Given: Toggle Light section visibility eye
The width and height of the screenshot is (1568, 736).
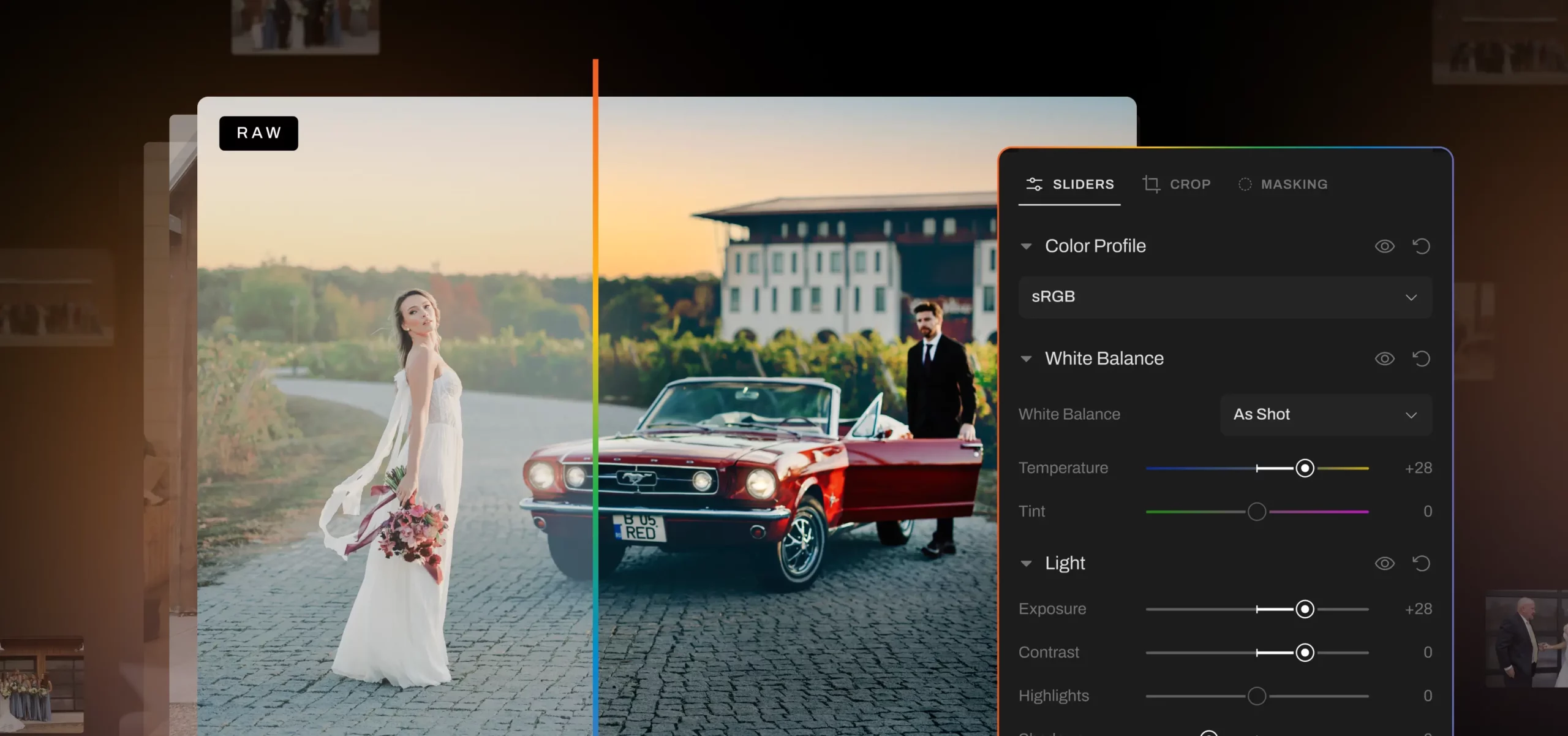Looking at the screenshot, I should [1384, 563].
